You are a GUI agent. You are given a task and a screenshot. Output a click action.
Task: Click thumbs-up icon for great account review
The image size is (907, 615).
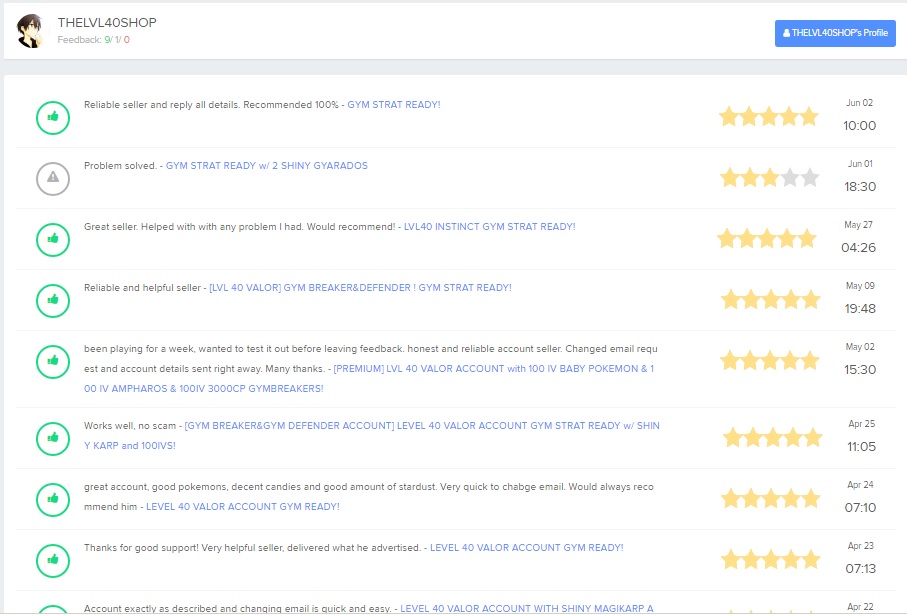pos(53,499)
